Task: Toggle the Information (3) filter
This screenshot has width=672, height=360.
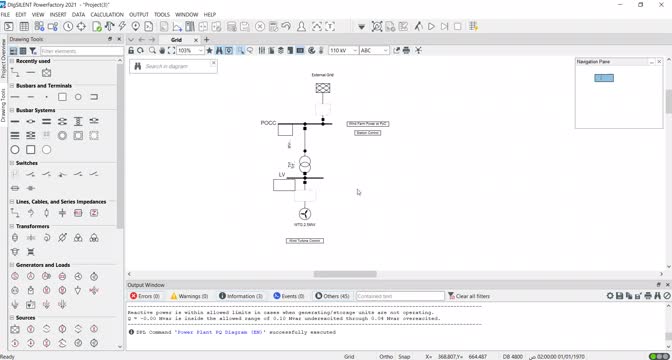Action: pyautogui.click(x=241, y=296)
